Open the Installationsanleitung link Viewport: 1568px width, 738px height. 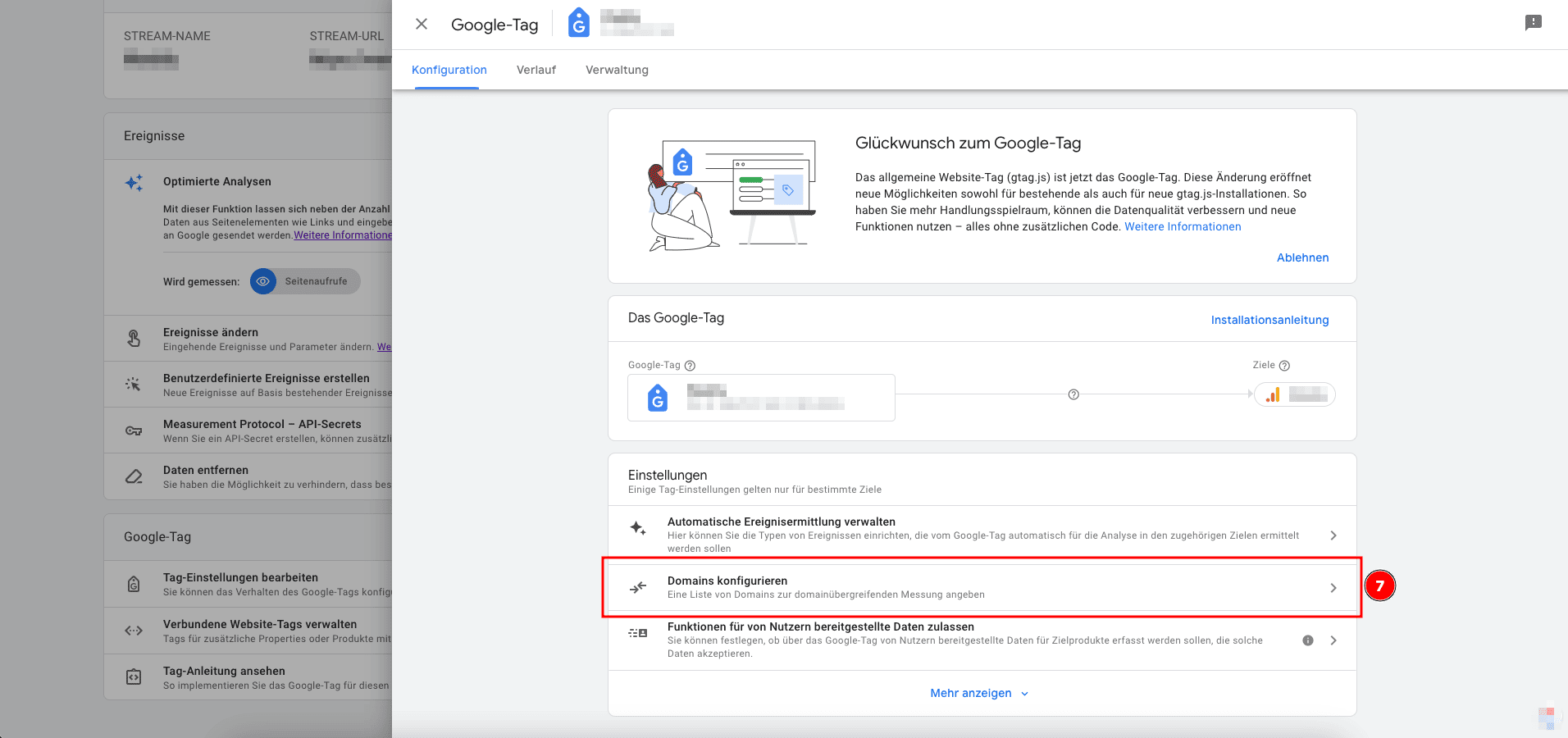click(1269, 320)
